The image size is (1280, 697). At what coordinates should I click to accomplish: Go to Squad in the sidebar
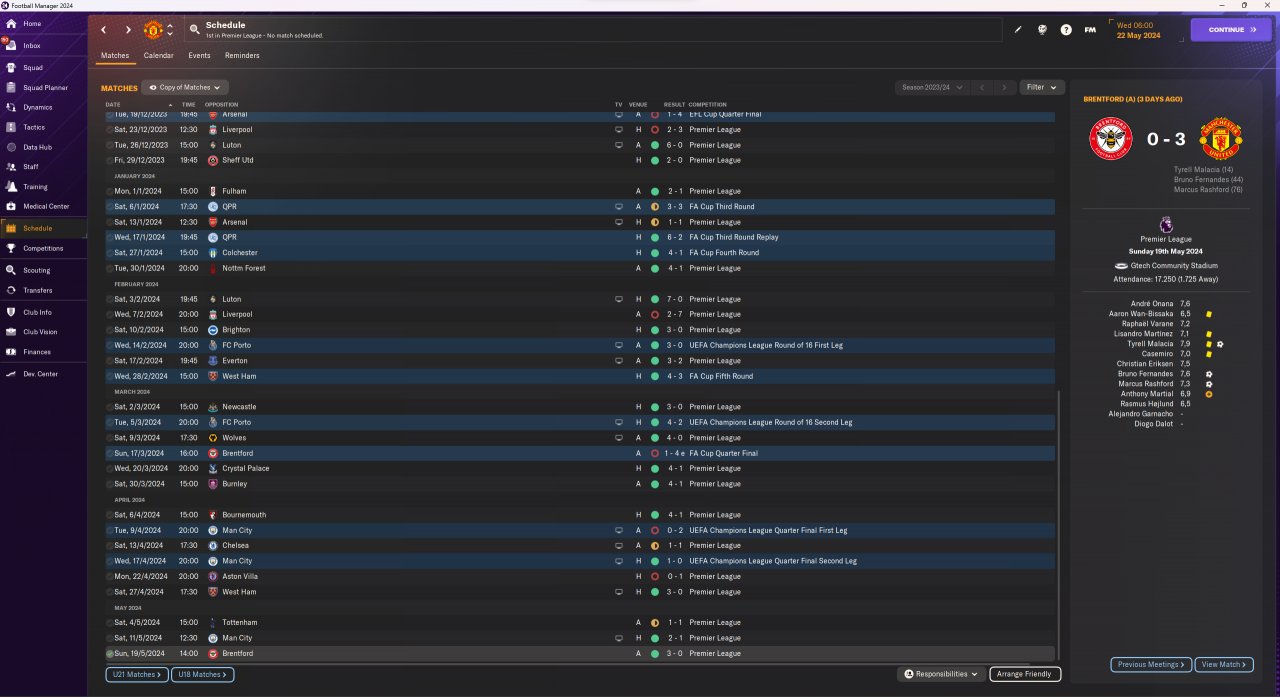33,68
